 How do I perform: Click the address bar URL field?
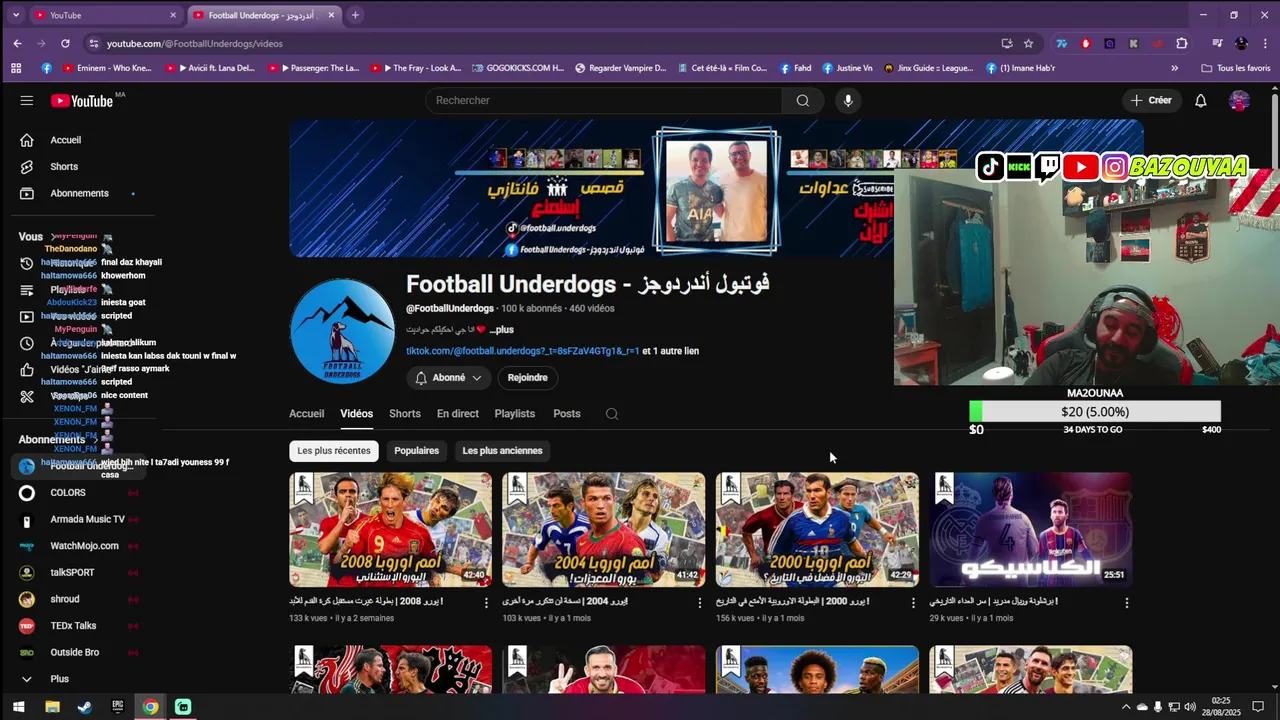[x=540, y=43]
